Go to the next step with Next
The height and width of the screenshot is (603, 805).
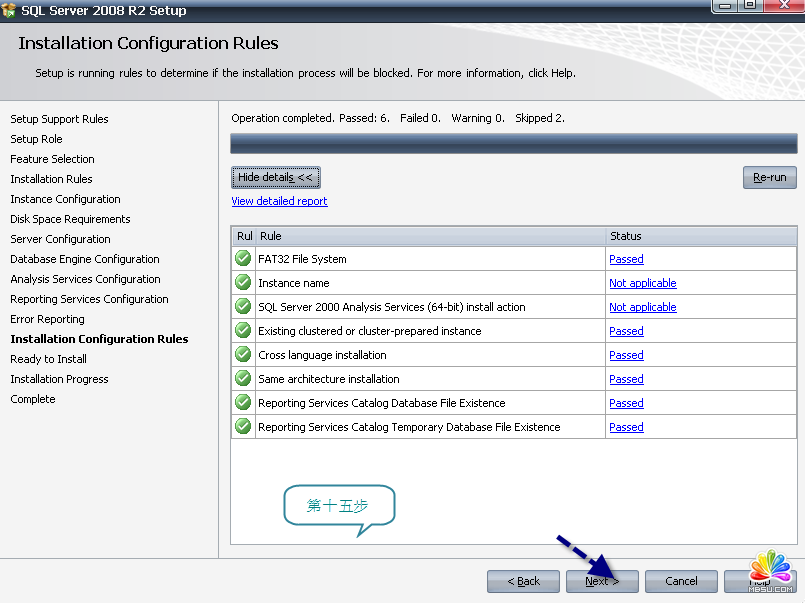602,581
